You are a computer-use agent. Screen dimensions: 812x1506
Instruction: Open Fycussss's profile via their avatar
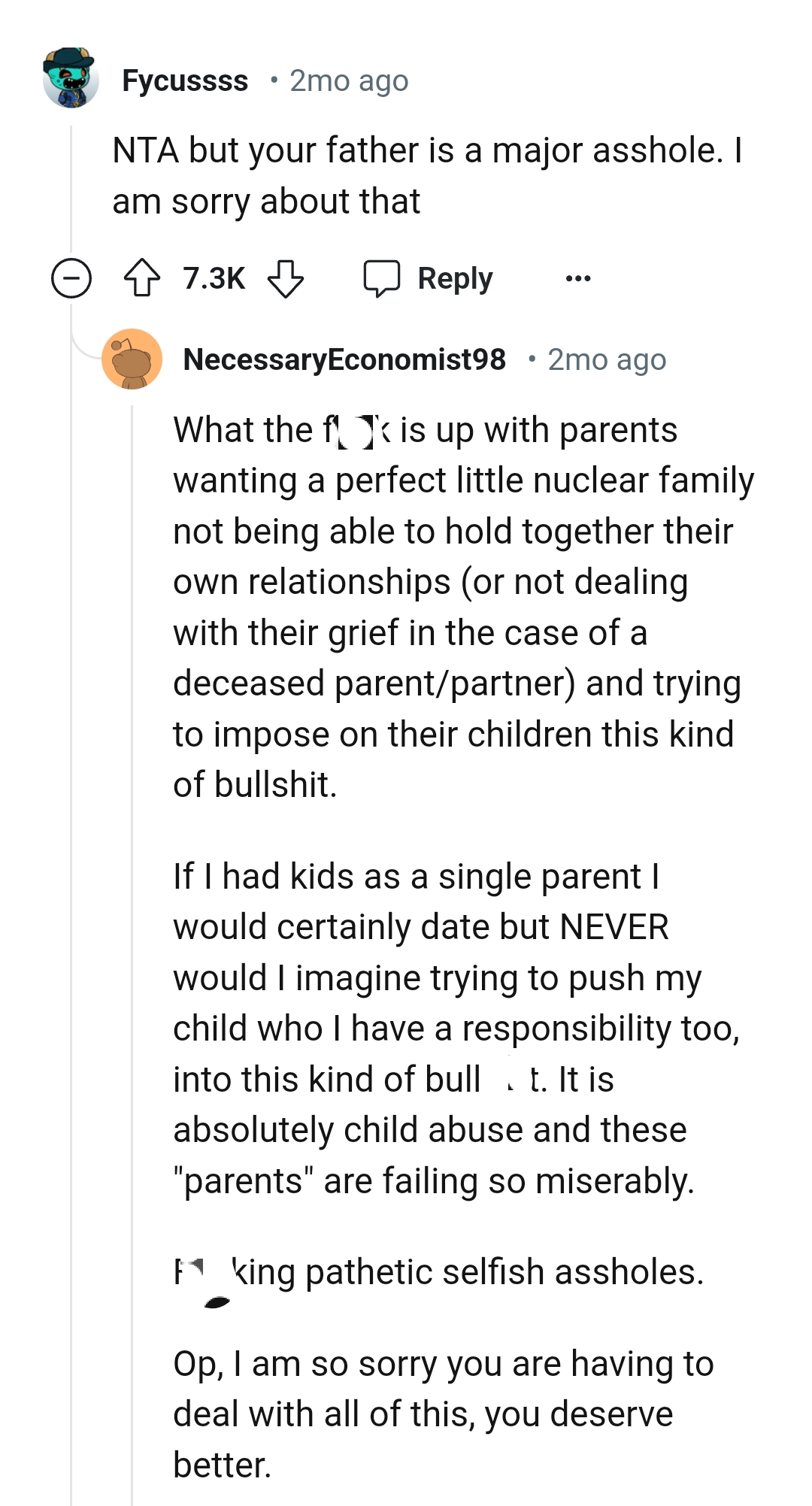(x=71, y=79)
